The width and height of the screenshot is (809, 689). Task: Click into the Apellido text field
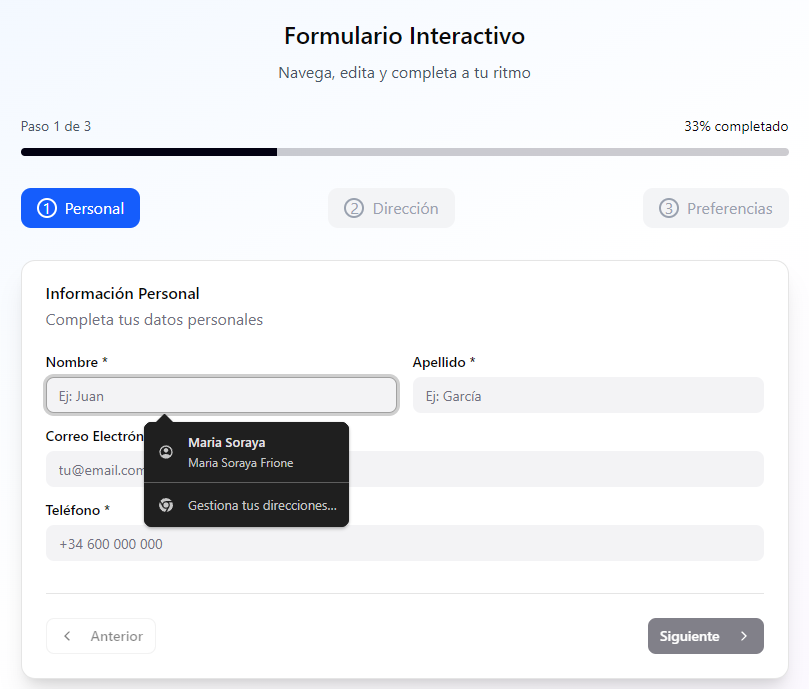pyautogui.click(x=587, y=396)
